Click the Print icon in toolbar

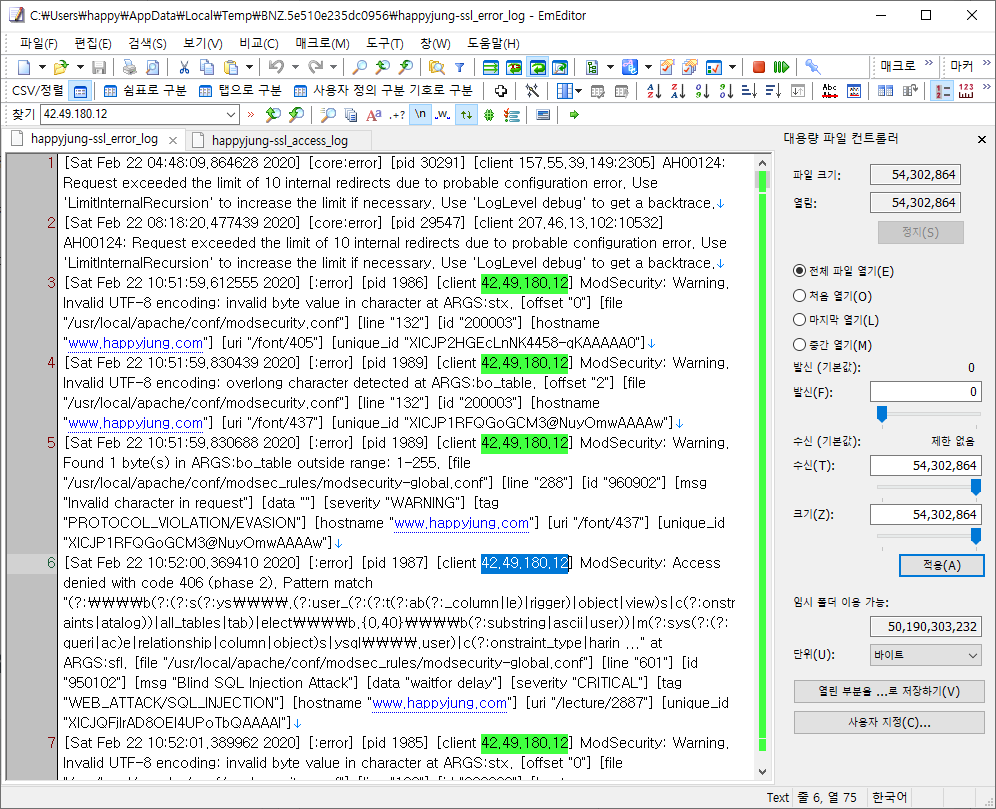129,67
